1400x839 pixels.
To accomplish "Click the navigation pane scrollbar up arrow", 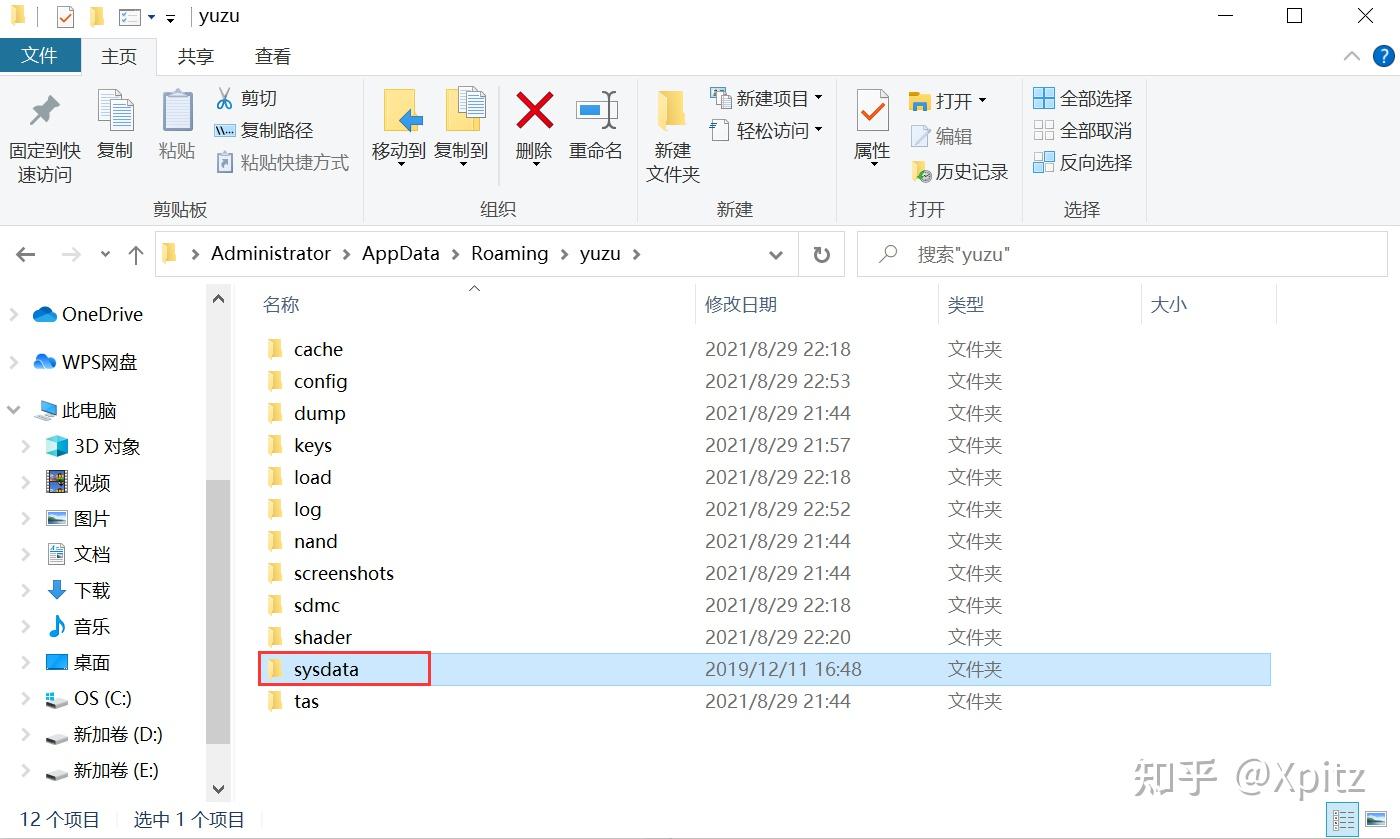I will click(218, 299).
